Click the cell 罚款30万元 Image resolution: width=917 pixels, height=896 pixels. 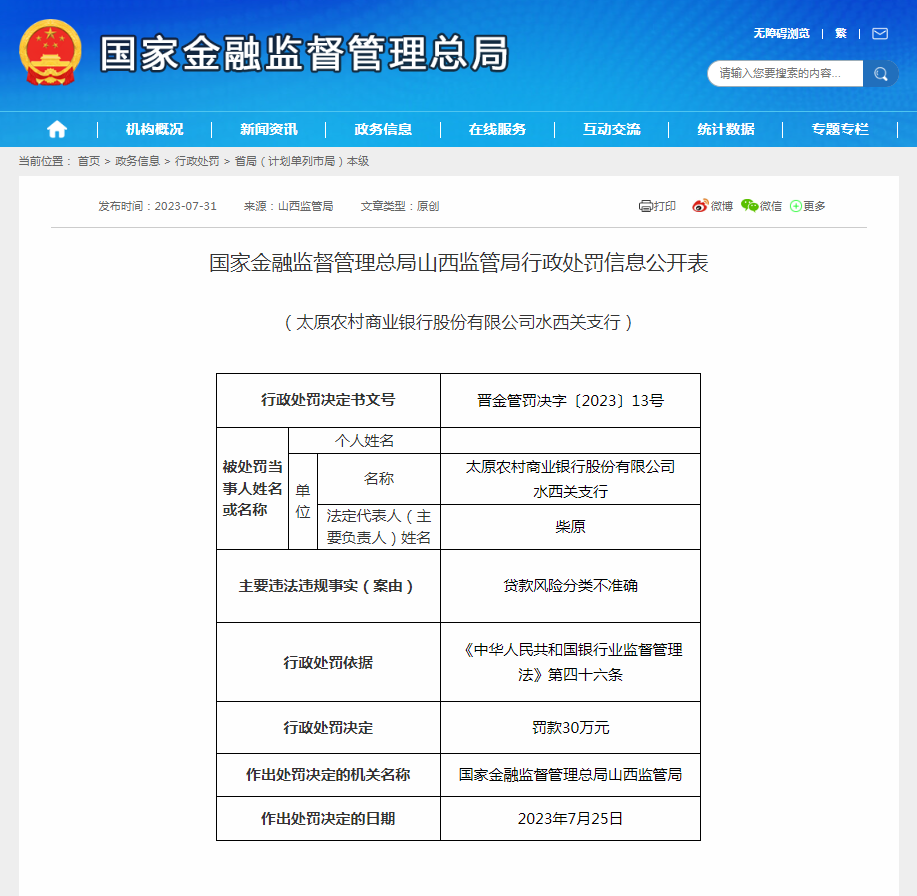tap(570, 728)
